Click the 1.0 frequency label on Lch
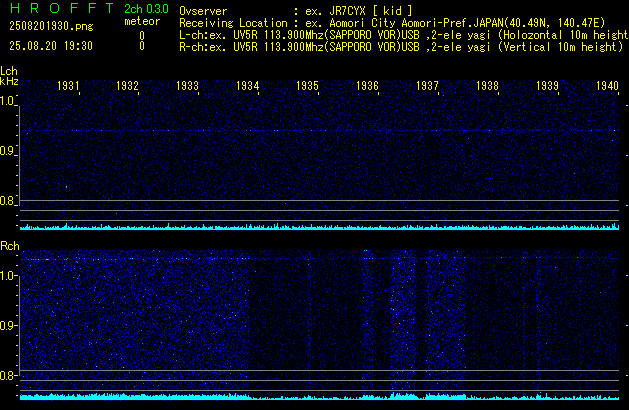The height and width of the screenshot is (410, 629). 7,101
